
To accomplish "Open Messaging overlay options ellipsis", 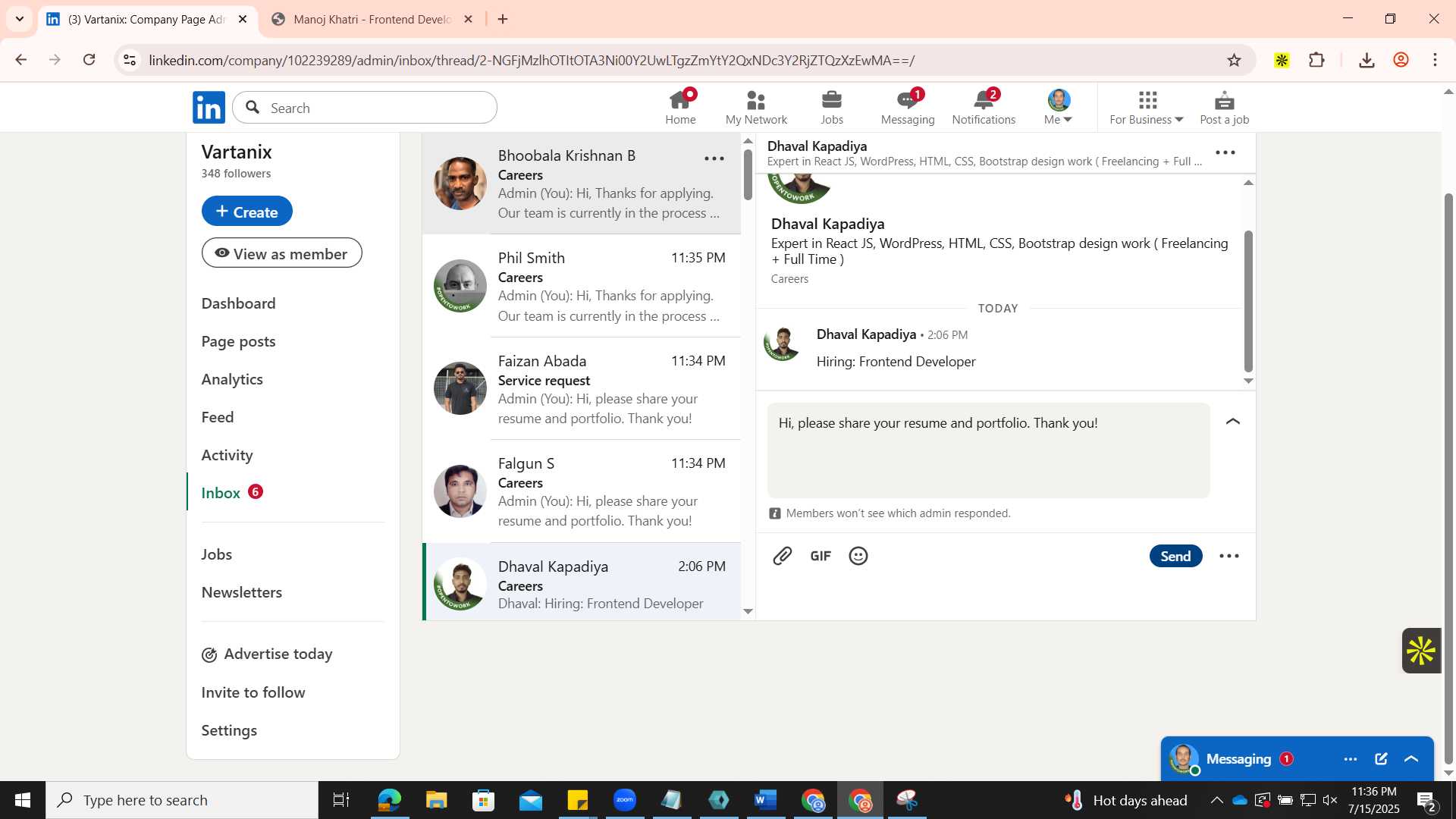I will [x=1351, y=758].
